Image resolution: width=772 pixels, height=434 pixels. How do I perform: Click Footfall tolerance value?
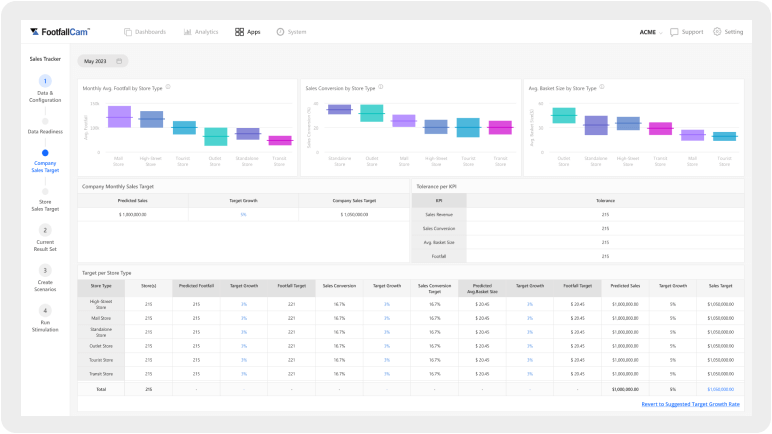605,256
